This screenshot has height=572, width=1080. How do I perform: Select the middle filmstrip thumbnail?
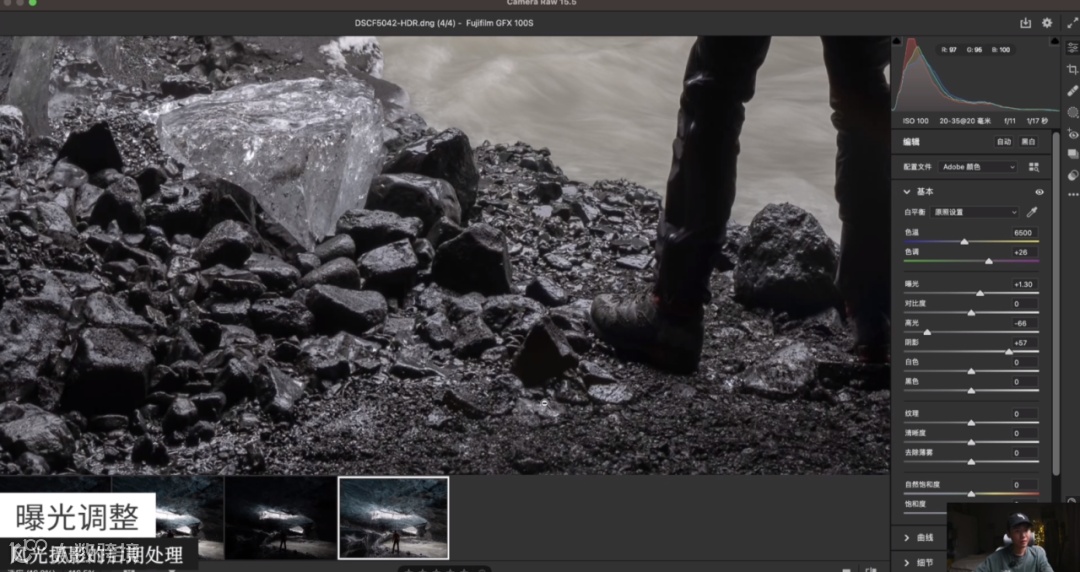point(280,517)
